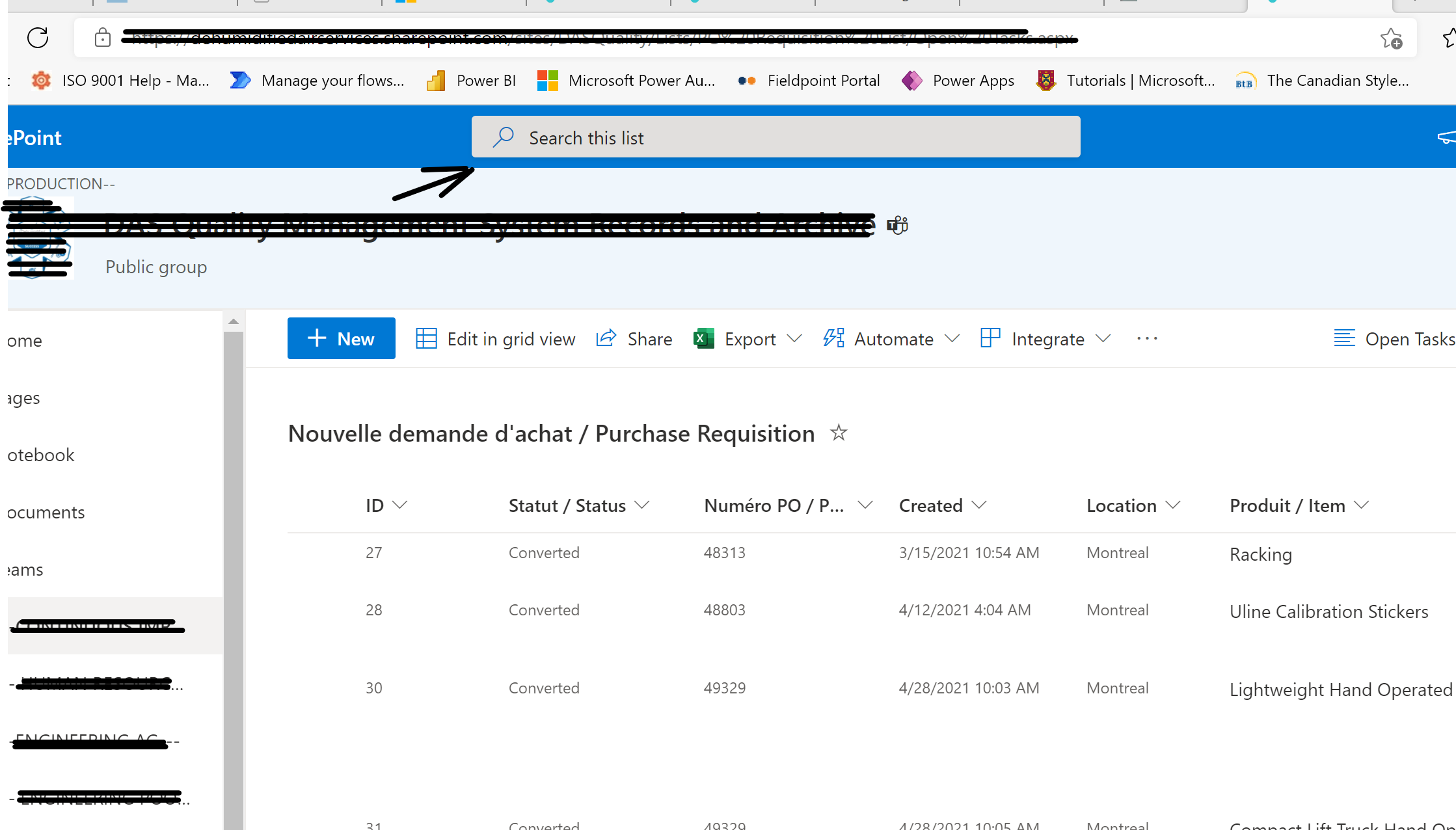The image size is (1456, 830).
Task: Click the grid icon beside Edit in grid view
Action: tap(426, 338)
